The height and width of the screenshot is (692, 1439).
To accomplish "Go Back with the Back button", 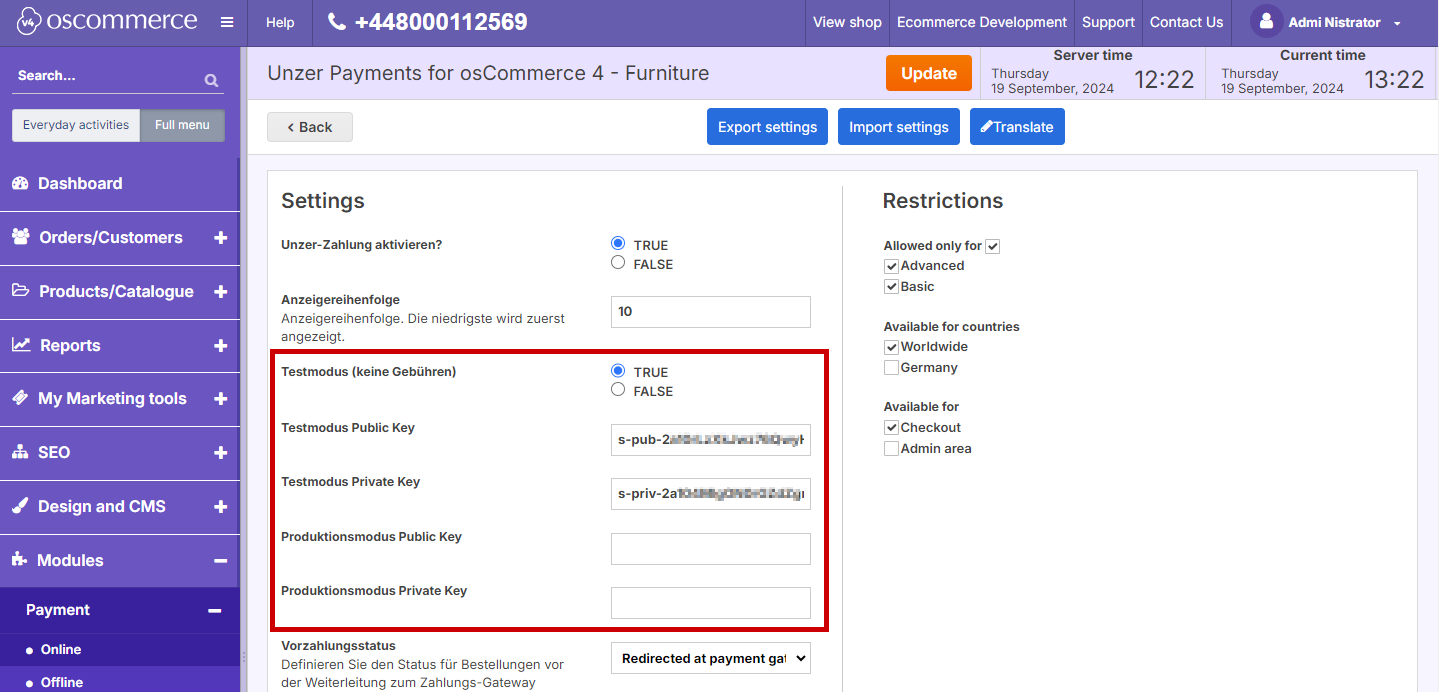I will pyautogui.click(x=310, y=127).
